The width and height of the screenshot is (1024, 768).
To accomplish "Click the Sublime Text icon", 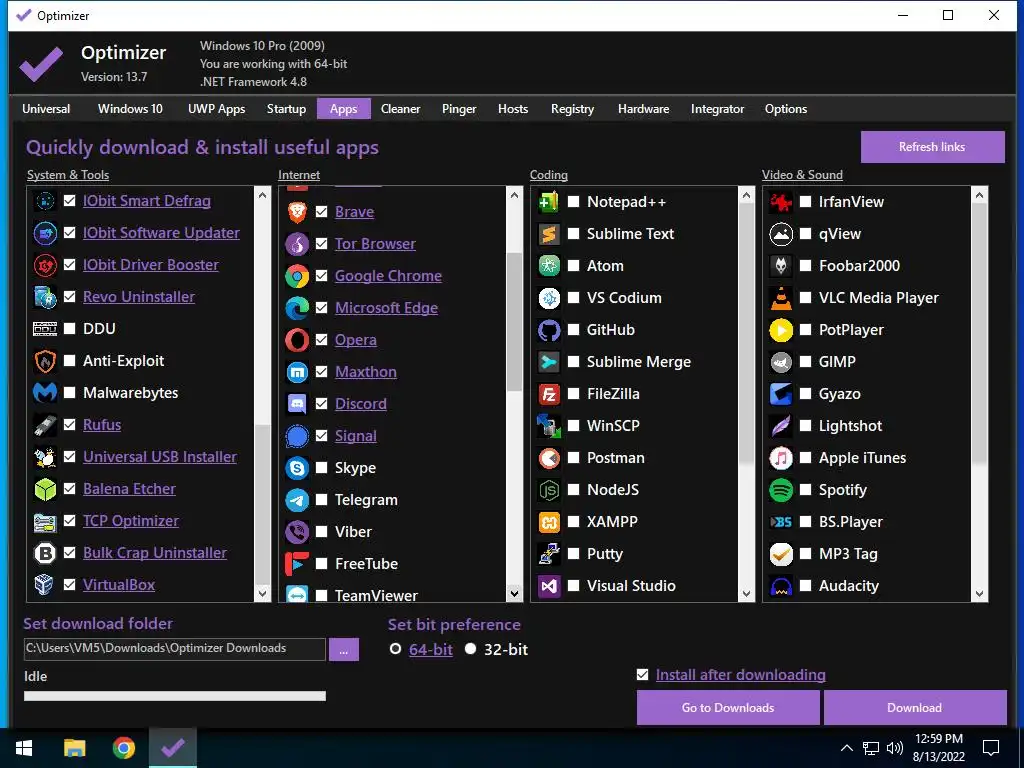I will [549, 234].
